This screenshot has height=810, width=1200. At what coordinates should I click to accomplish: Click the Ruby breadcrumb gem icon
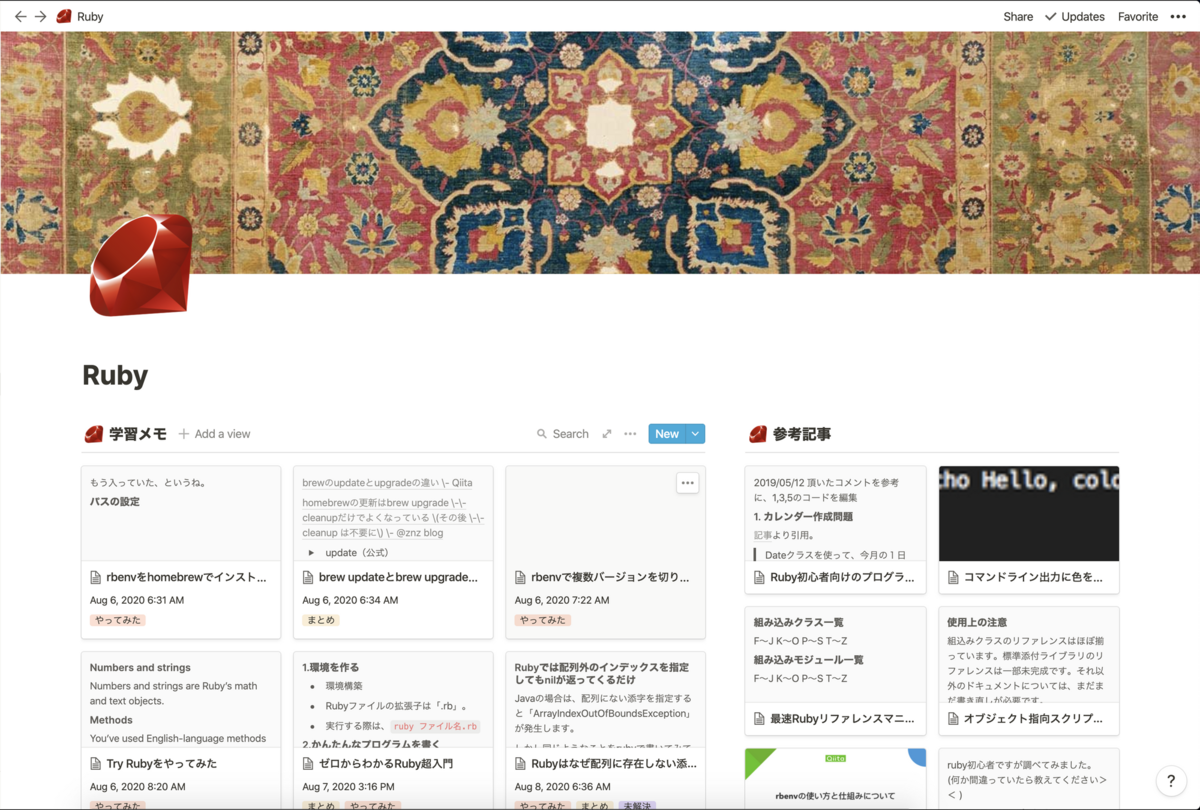coord(64,16)
